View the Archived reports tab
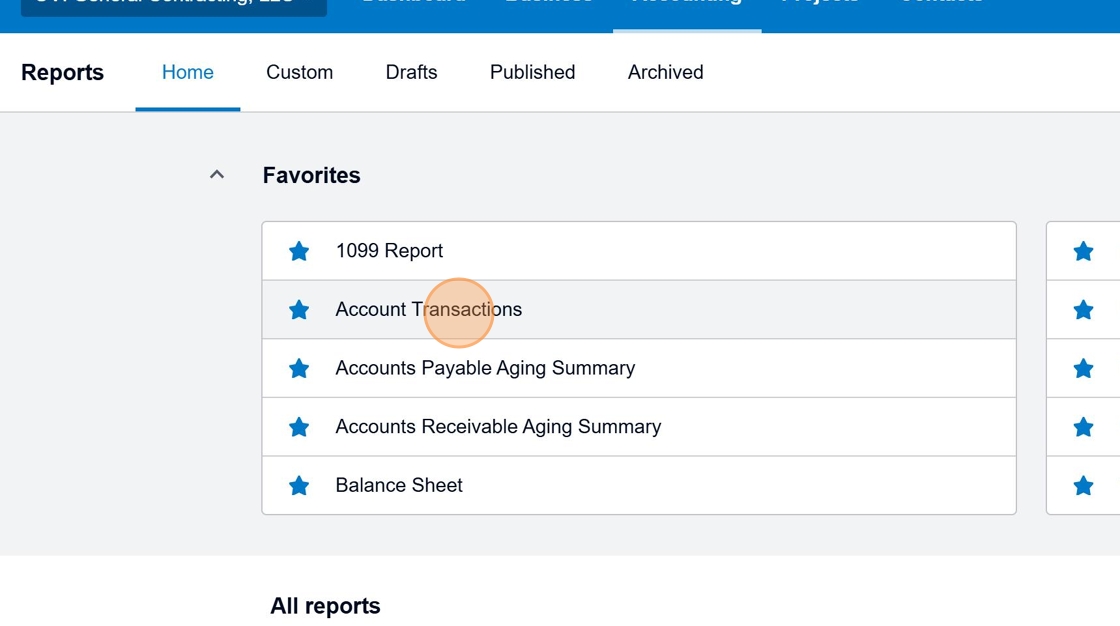 pos(665,72)
